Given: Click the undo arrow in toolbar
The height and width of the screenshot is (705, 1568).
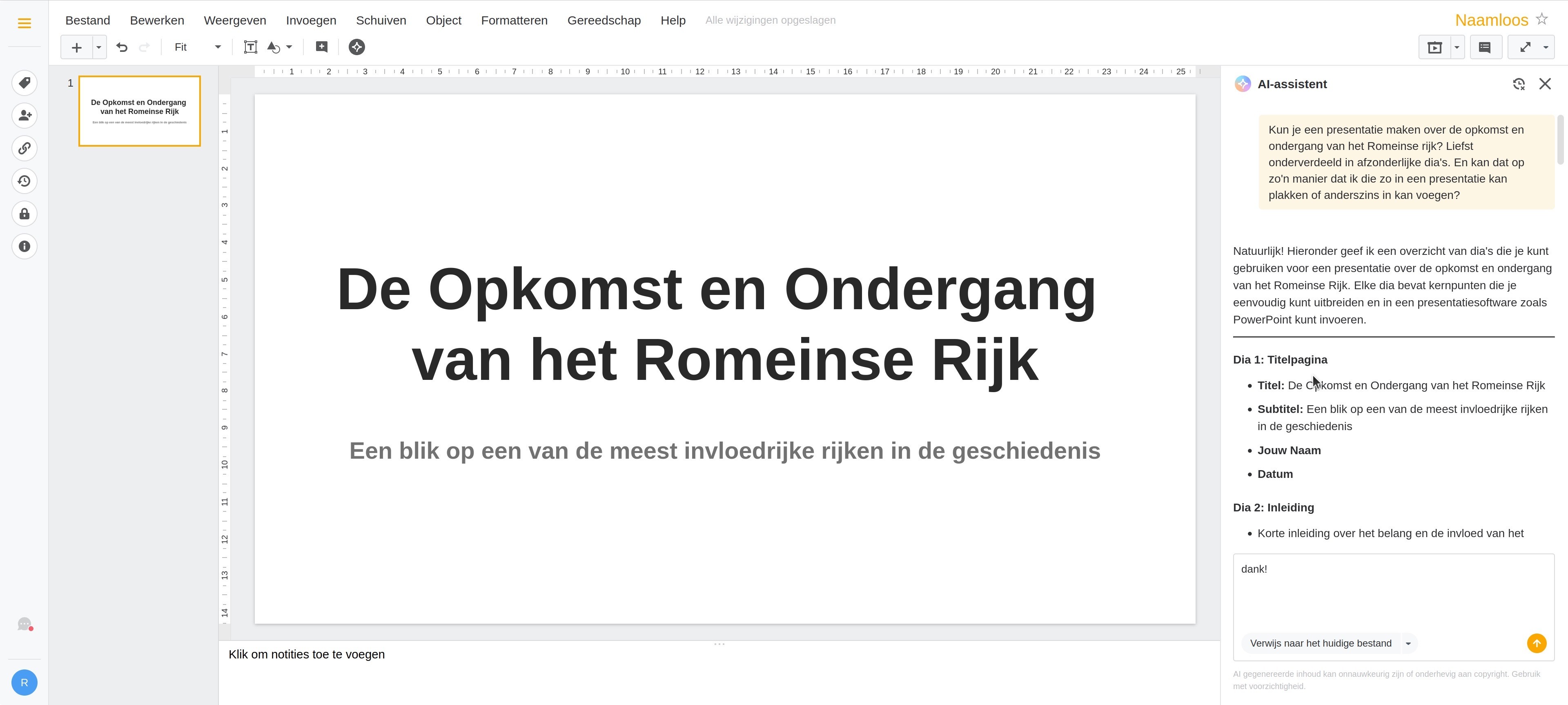Looking at the screenshot, I should 122,47.
